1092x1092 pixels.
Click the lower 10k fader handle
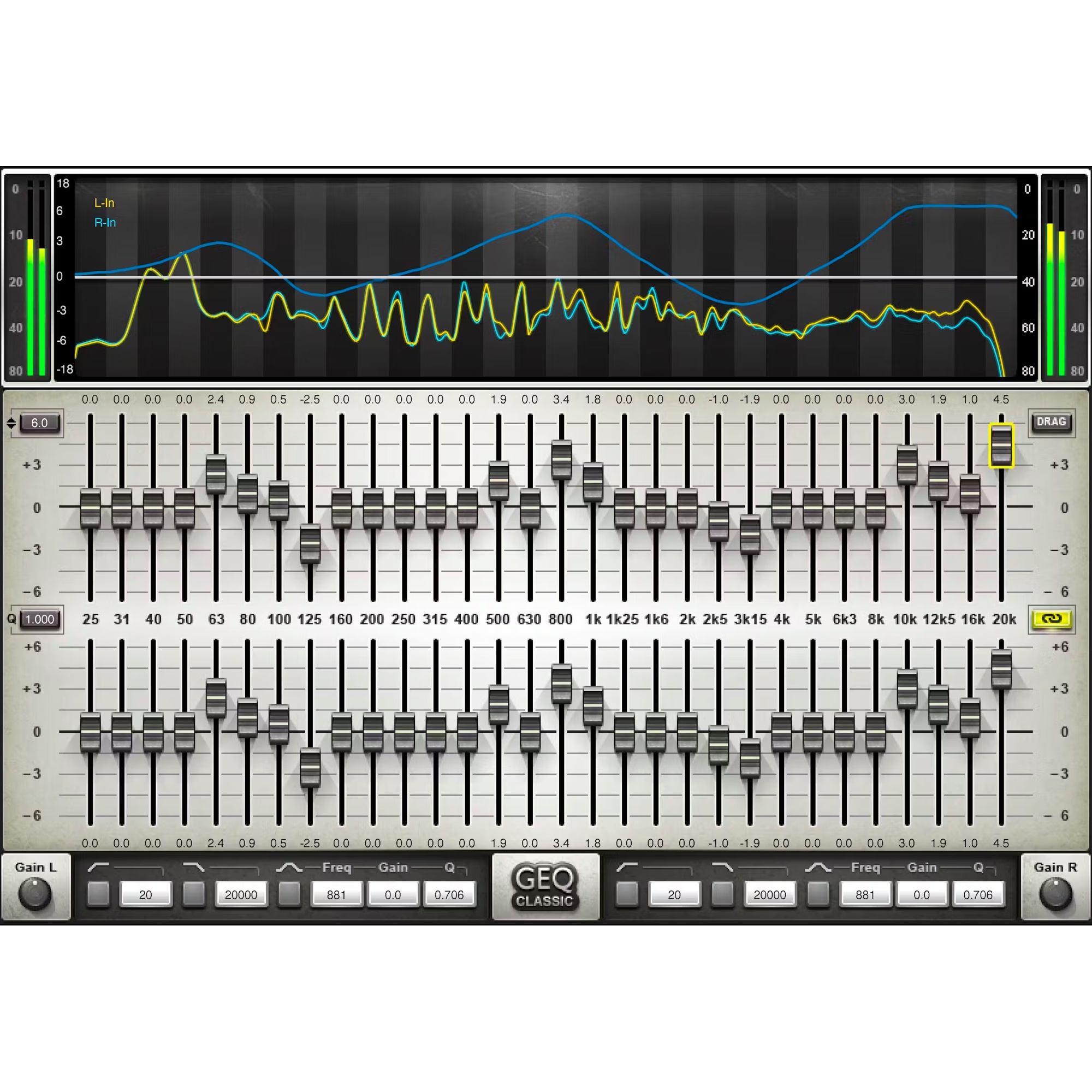907,690
